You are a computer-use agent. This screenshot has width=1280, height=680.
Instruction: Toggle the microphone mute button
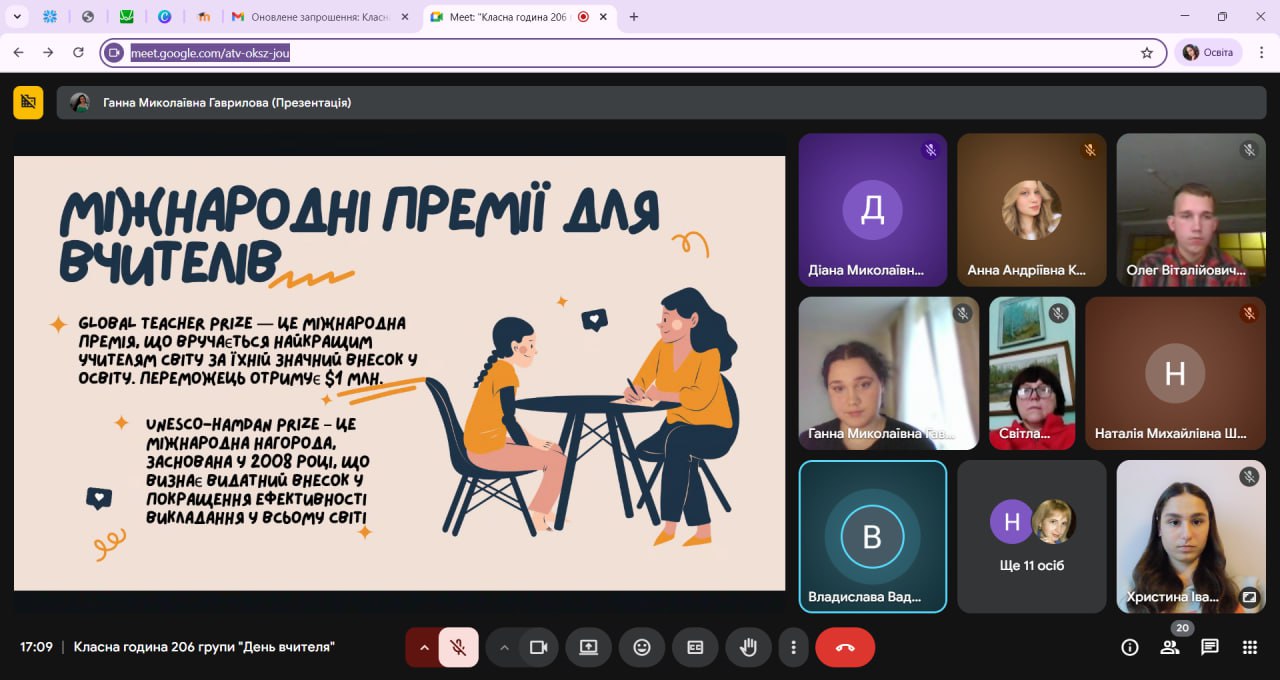[x=458, y=647]
